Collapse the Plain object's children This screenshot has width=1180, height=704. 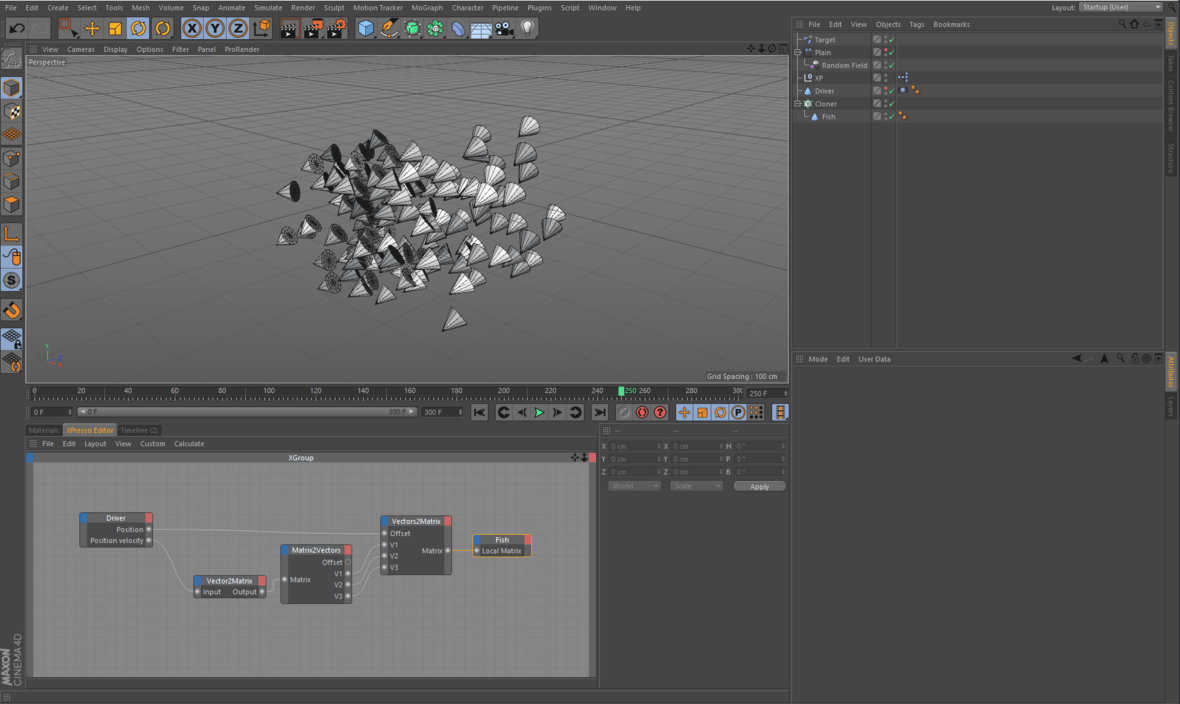pyautogui.click(x=797, y=52)
